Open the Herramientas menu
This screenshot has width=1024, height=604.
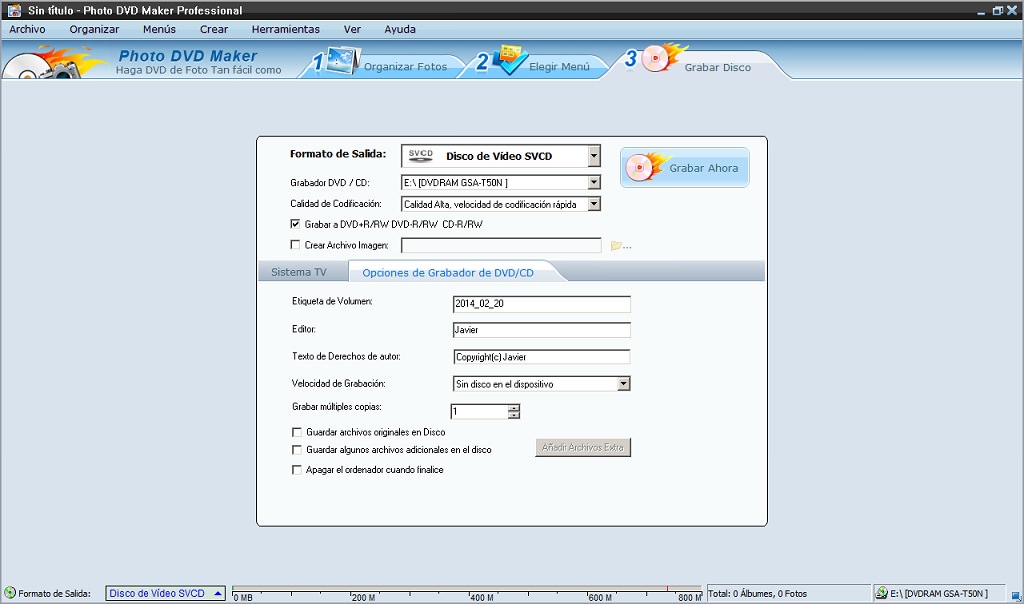point(285,29)
